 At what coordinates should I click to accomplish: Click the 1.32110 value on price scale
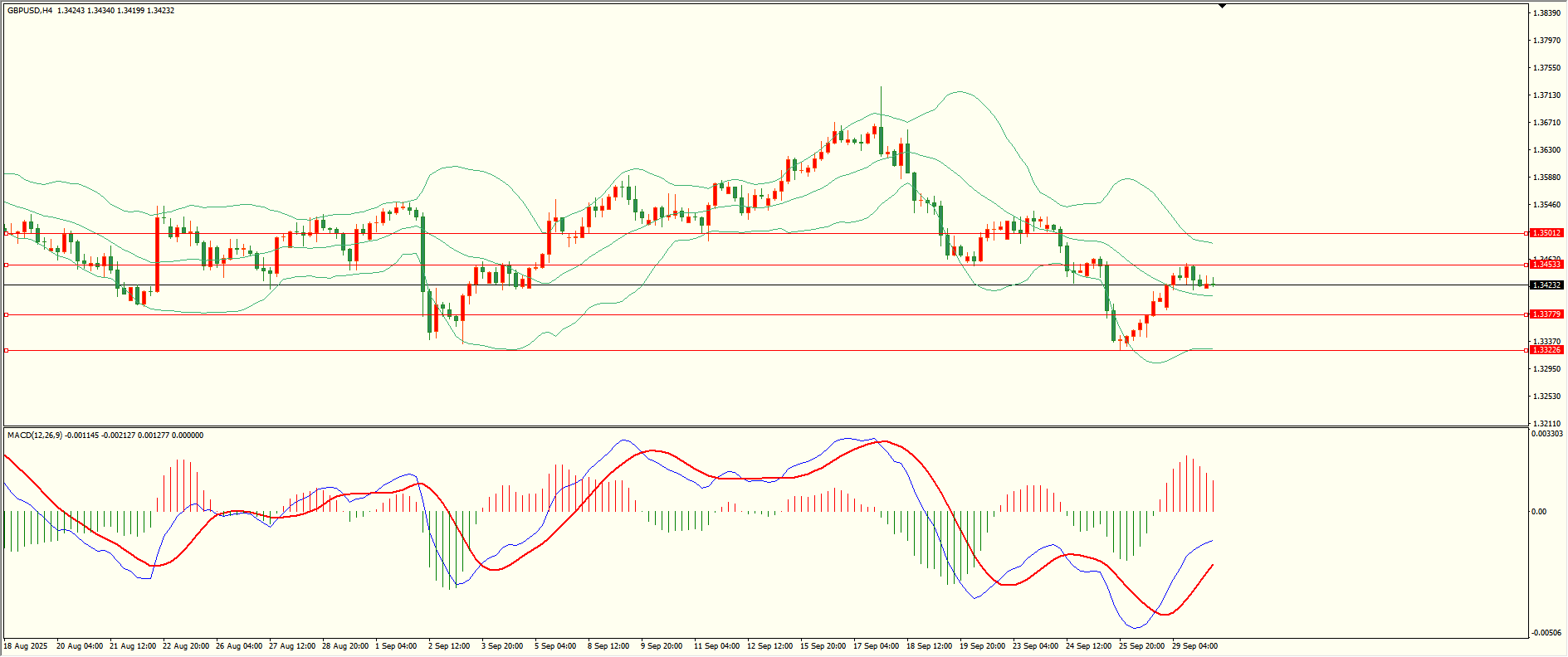click(1545, 423)
